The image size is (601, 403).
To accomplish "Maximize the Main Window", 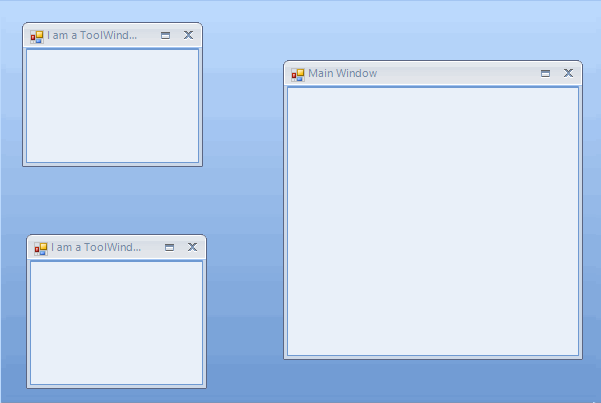I will tap(546, 73).
